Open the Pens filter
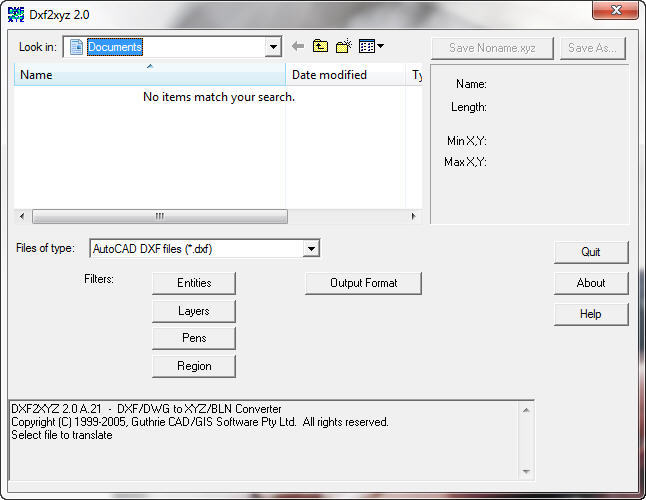This screenshot has width=646, height=500. tap(194, 338)
